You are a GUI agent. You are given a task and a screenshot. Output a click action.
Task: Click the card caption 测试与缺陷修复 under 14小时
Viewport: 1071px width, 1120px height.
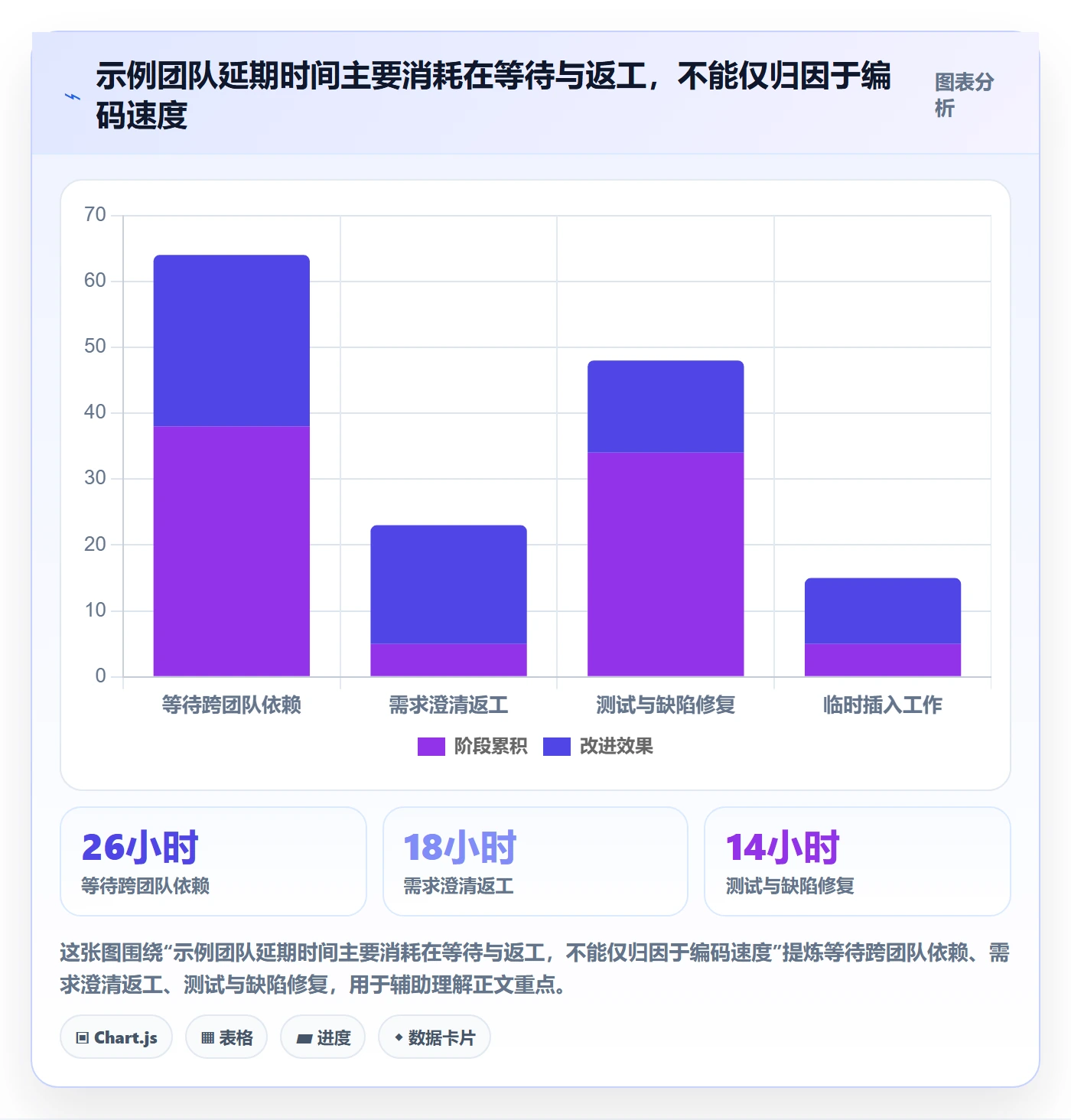coord(790,886)
